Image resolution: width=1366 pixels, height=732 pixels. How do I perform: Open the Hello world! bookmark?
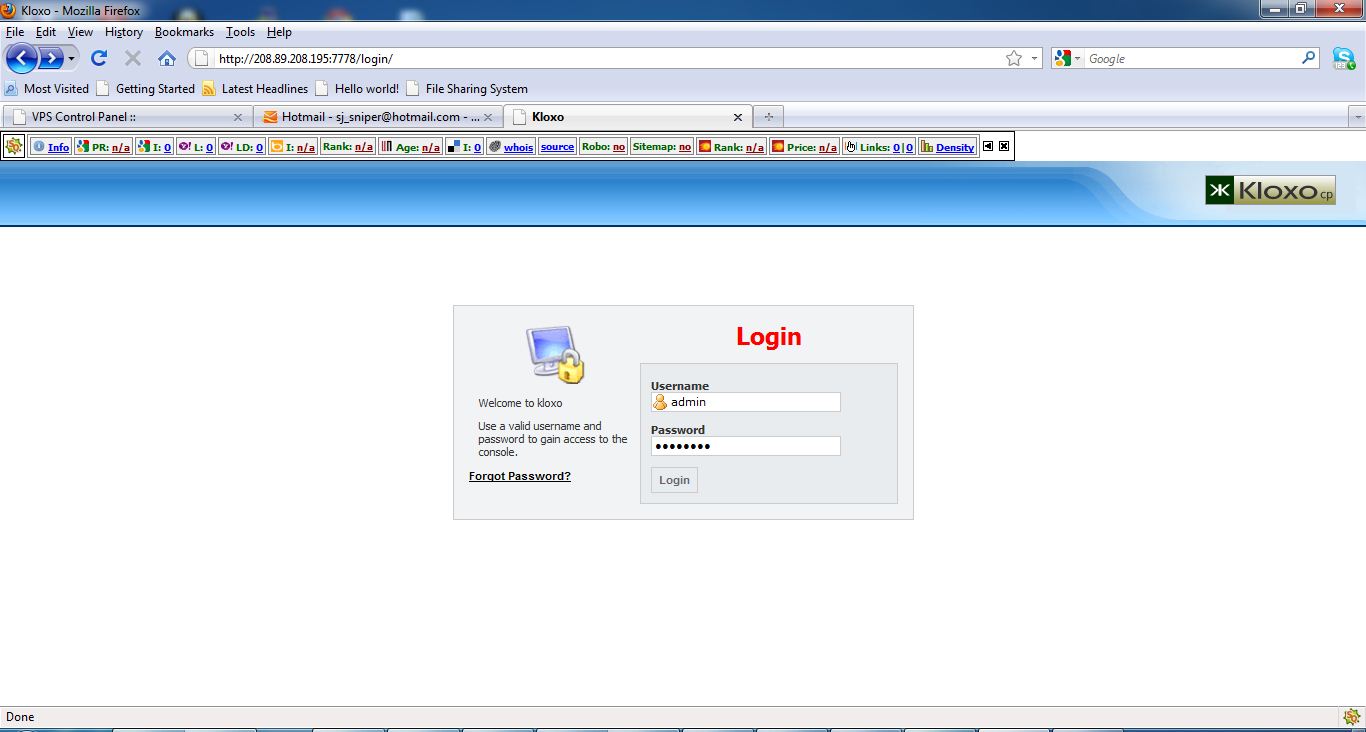pos(357,89)
